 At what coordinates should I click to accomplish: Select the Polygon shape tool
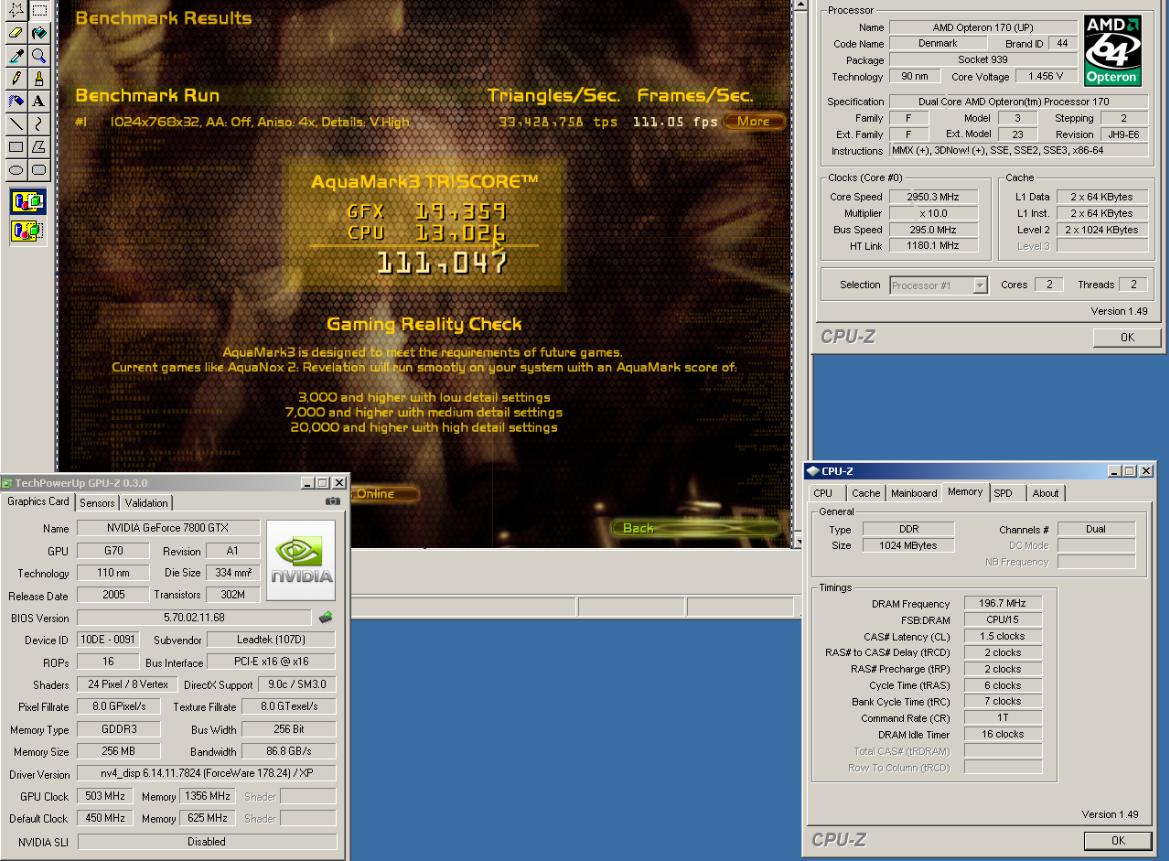pos(39,147)
